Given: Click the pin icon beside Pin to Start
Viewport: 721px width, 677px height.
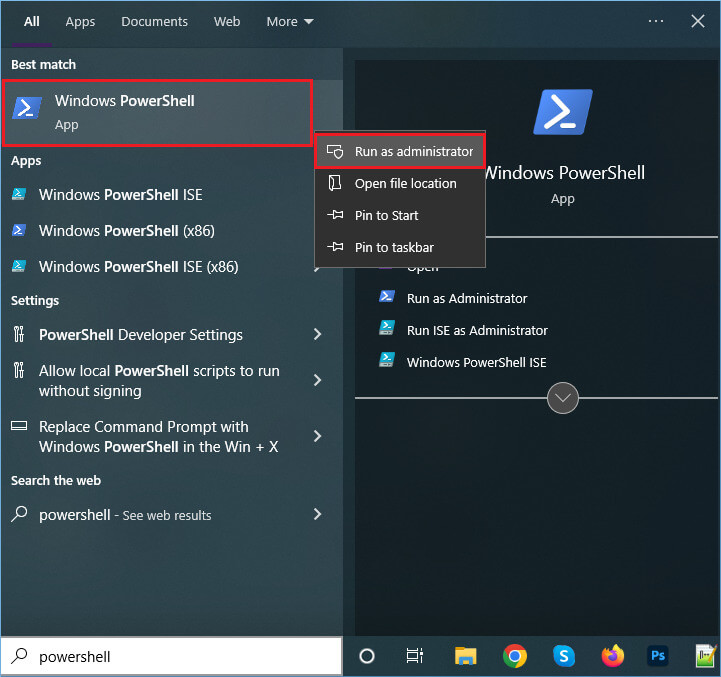Looking at the screenshot, I should (x=335, y=215).
